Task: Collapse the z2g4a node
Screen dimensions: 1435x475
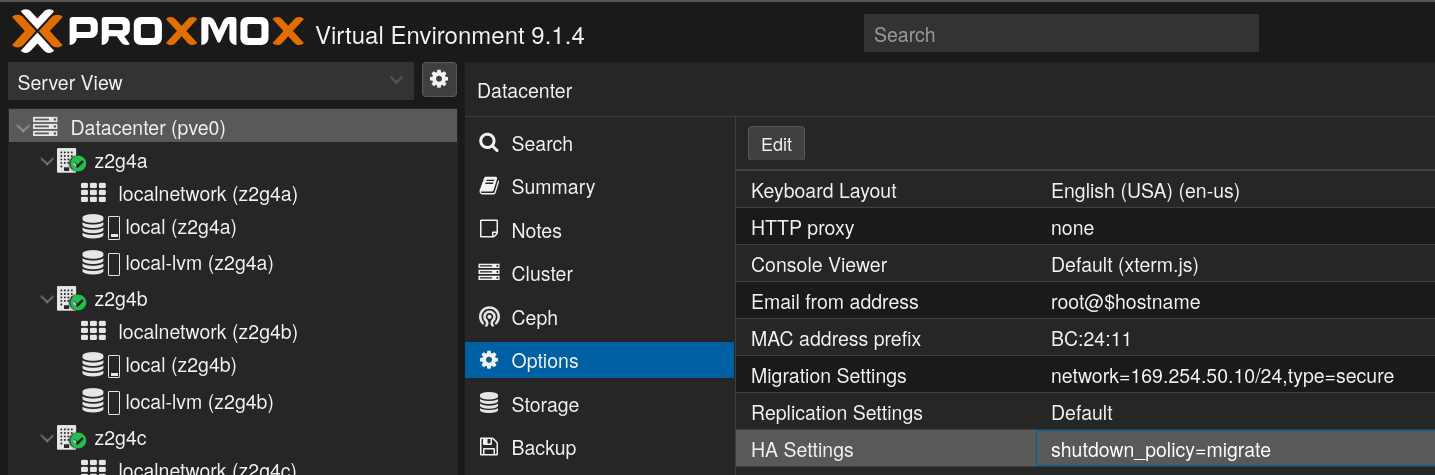Action: point(46,161)
